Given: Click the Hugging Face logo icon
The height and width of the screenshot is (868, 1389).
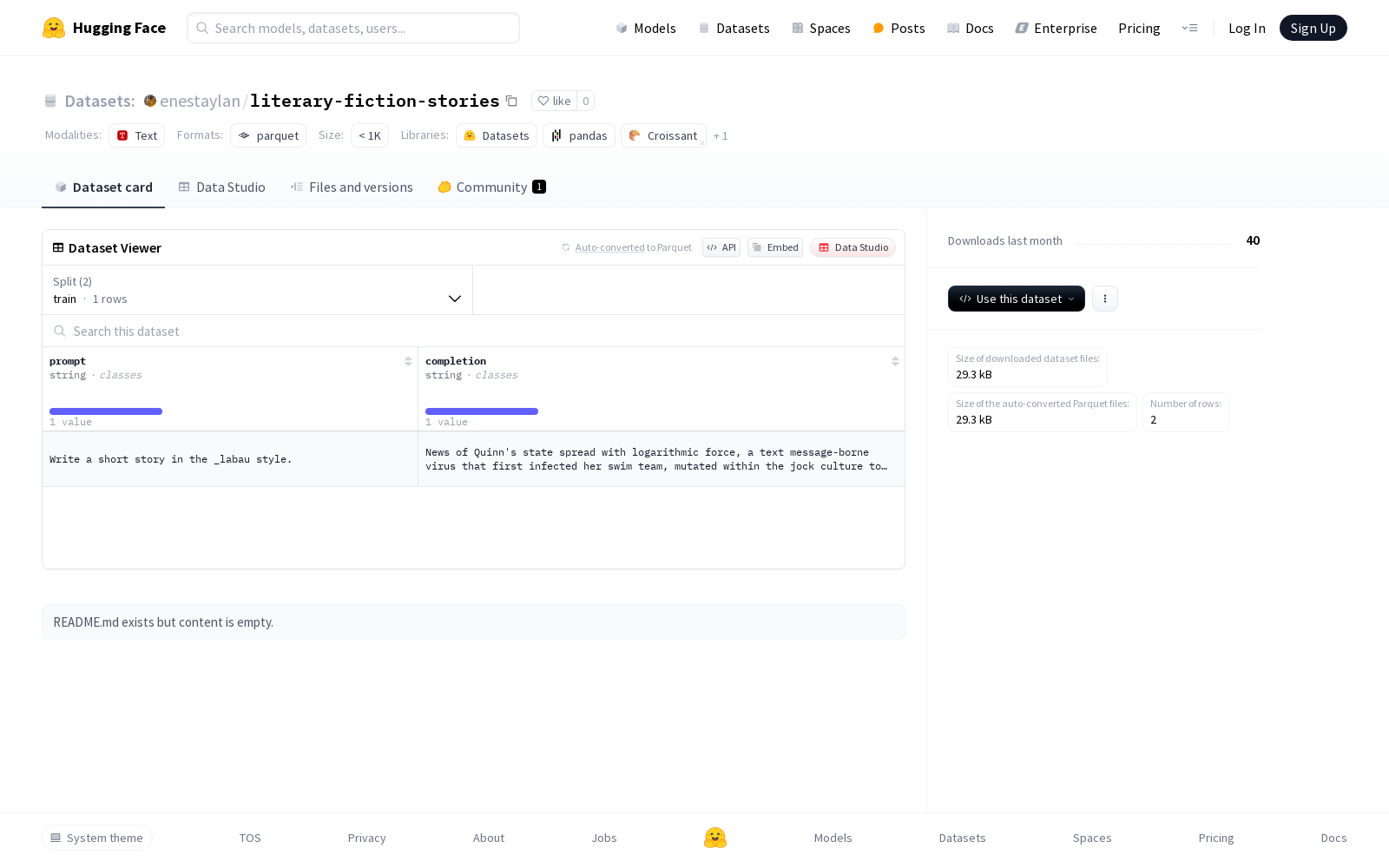Looking at the screenshot, I should point(54,28).
